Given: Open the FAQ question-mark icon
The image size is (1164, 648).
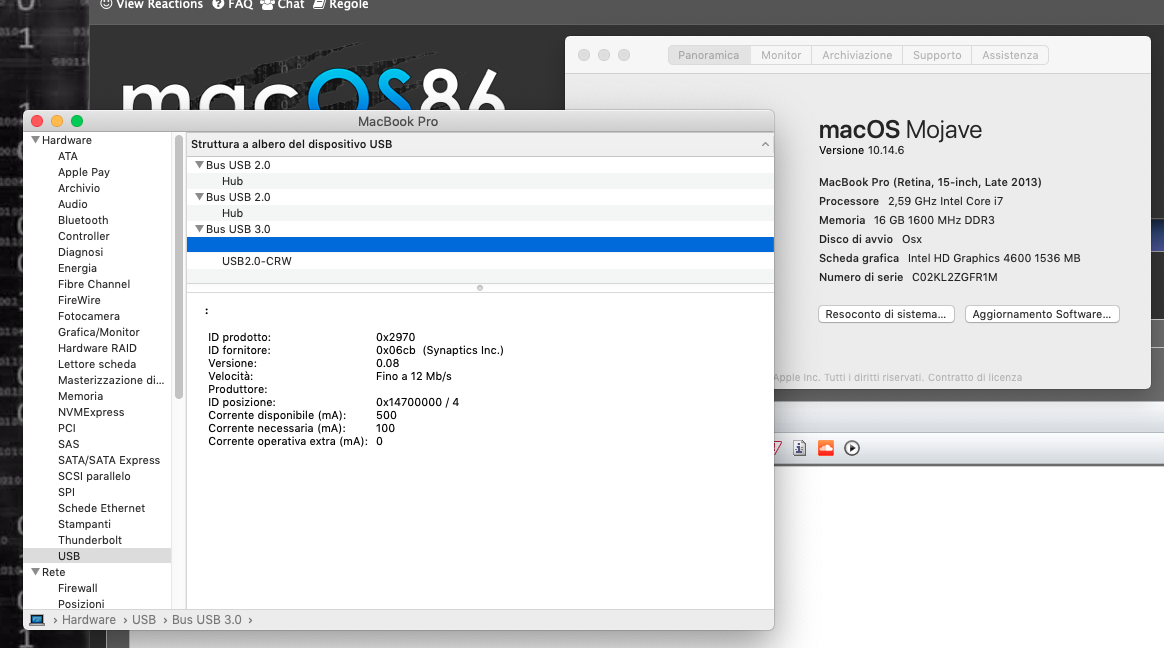Looking at the screenshot, I should point(218,4).
